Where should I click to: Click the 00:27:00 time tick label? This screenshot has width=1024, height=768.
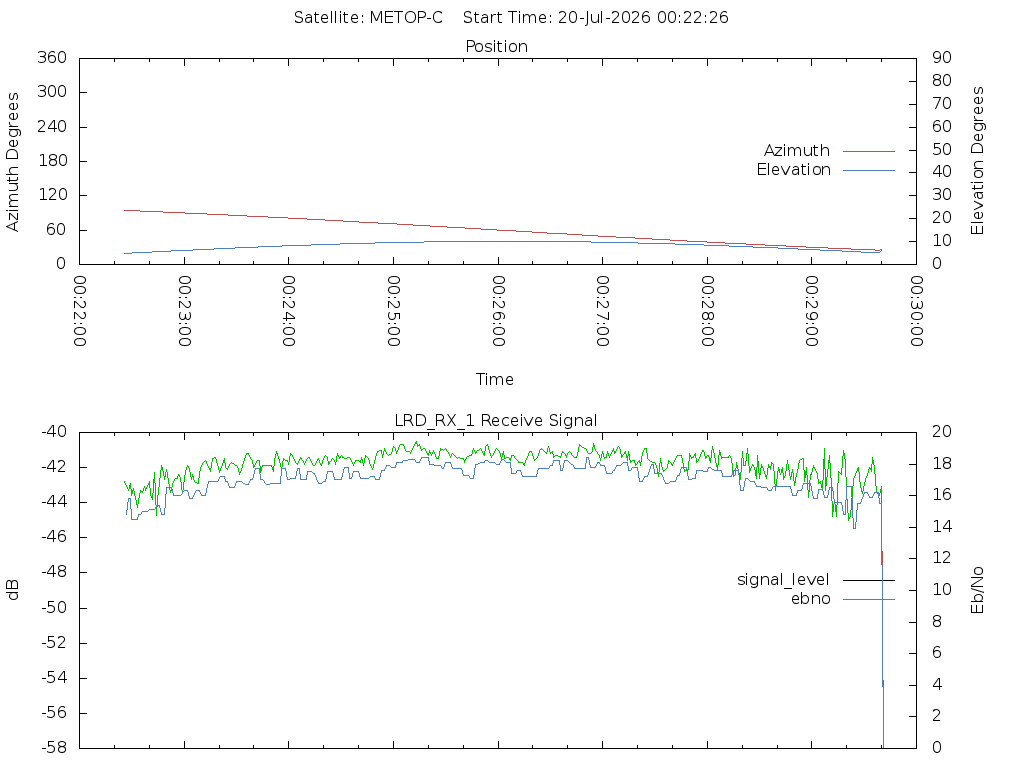pos(603,311)
